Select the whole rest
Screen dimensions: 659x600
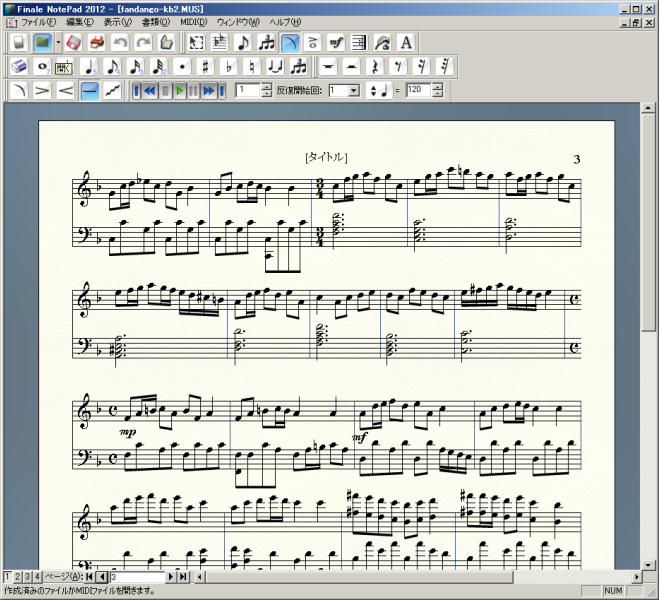(328, 66)
